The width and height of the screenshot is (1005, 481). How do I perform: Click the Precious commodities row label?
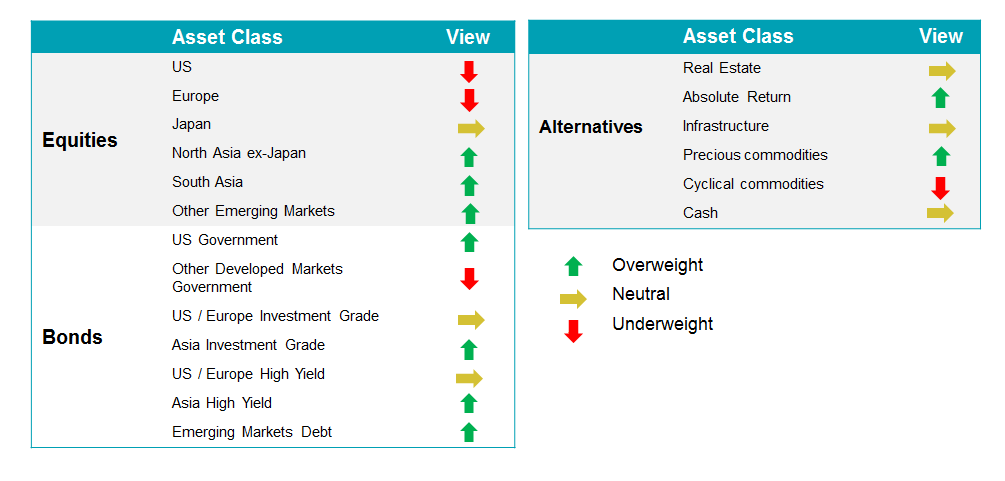(755, 155)
